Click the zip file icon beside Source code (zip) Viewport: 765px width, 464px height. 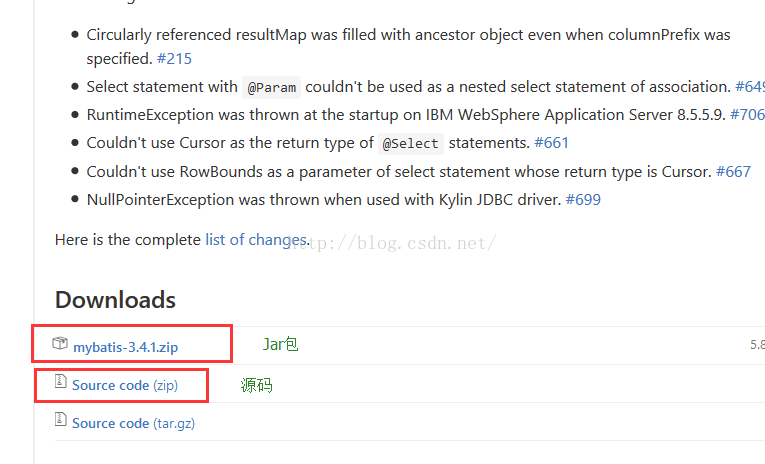coord(60,381)
